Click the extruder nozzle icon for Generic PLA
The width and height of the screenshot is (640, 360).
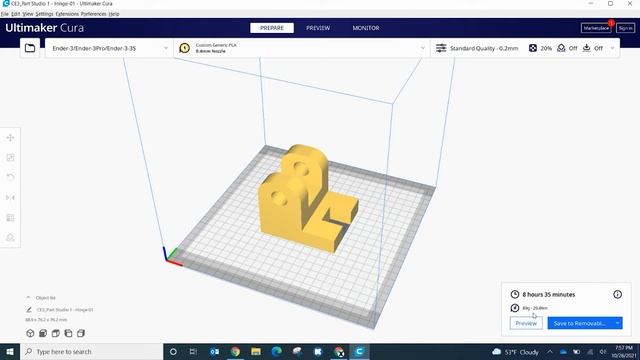184,48
